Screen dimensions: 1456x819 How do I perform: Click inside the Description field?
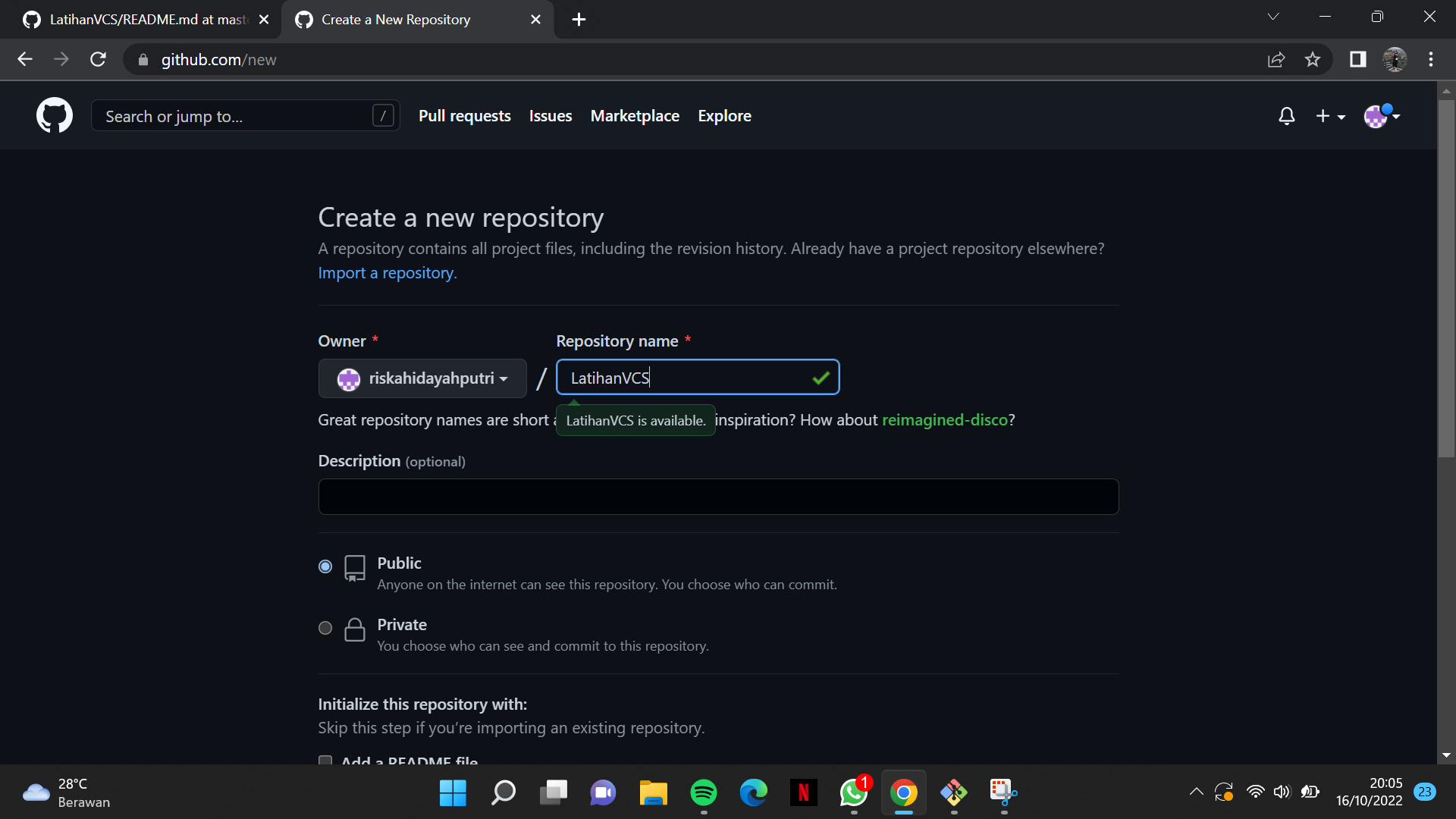point(717,497)
